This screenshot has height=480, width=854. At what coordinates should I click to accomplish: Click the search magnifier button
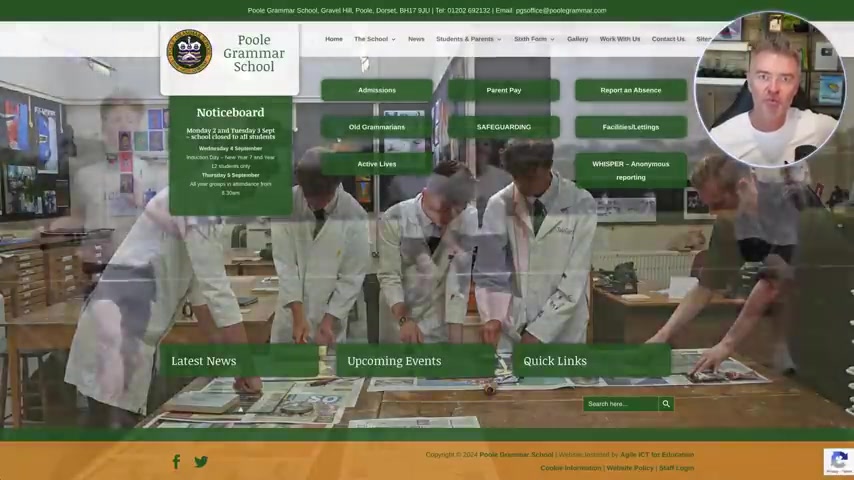666,404
